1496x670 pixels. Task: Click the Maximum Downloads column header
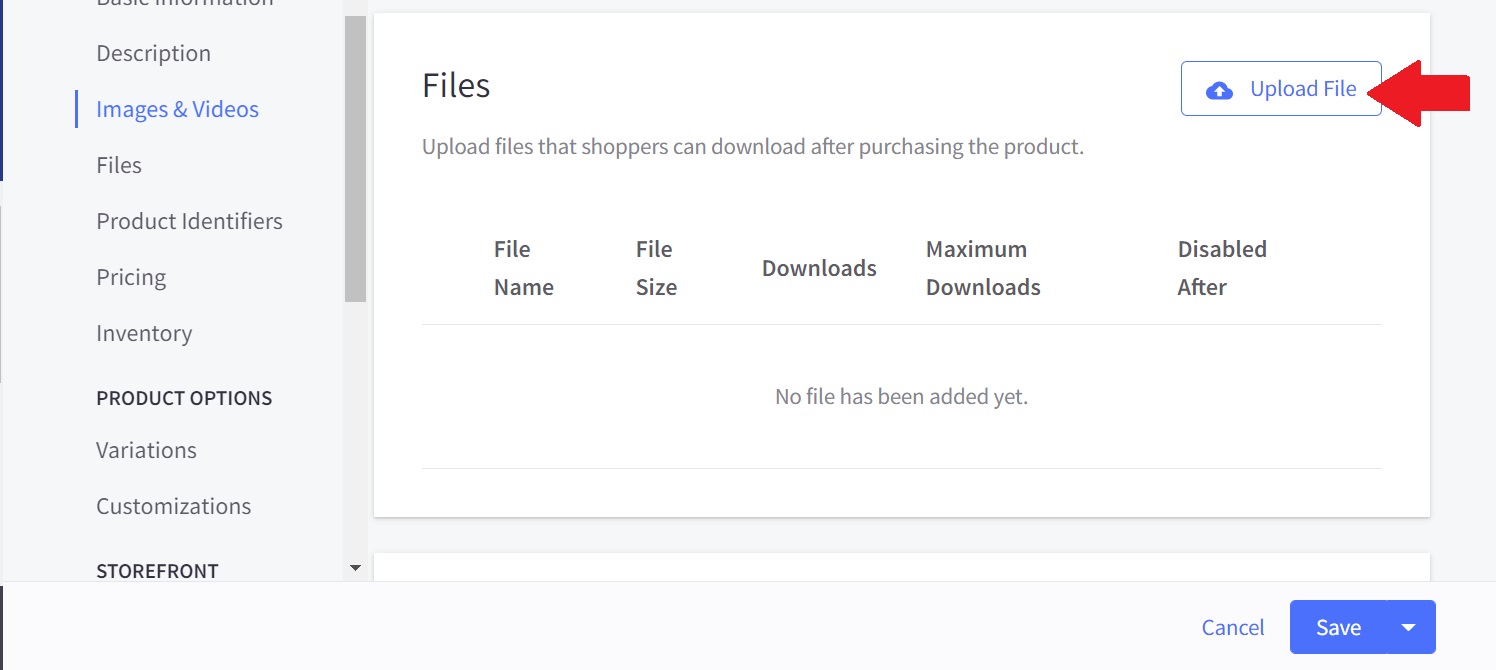click(x=983, y=268)
